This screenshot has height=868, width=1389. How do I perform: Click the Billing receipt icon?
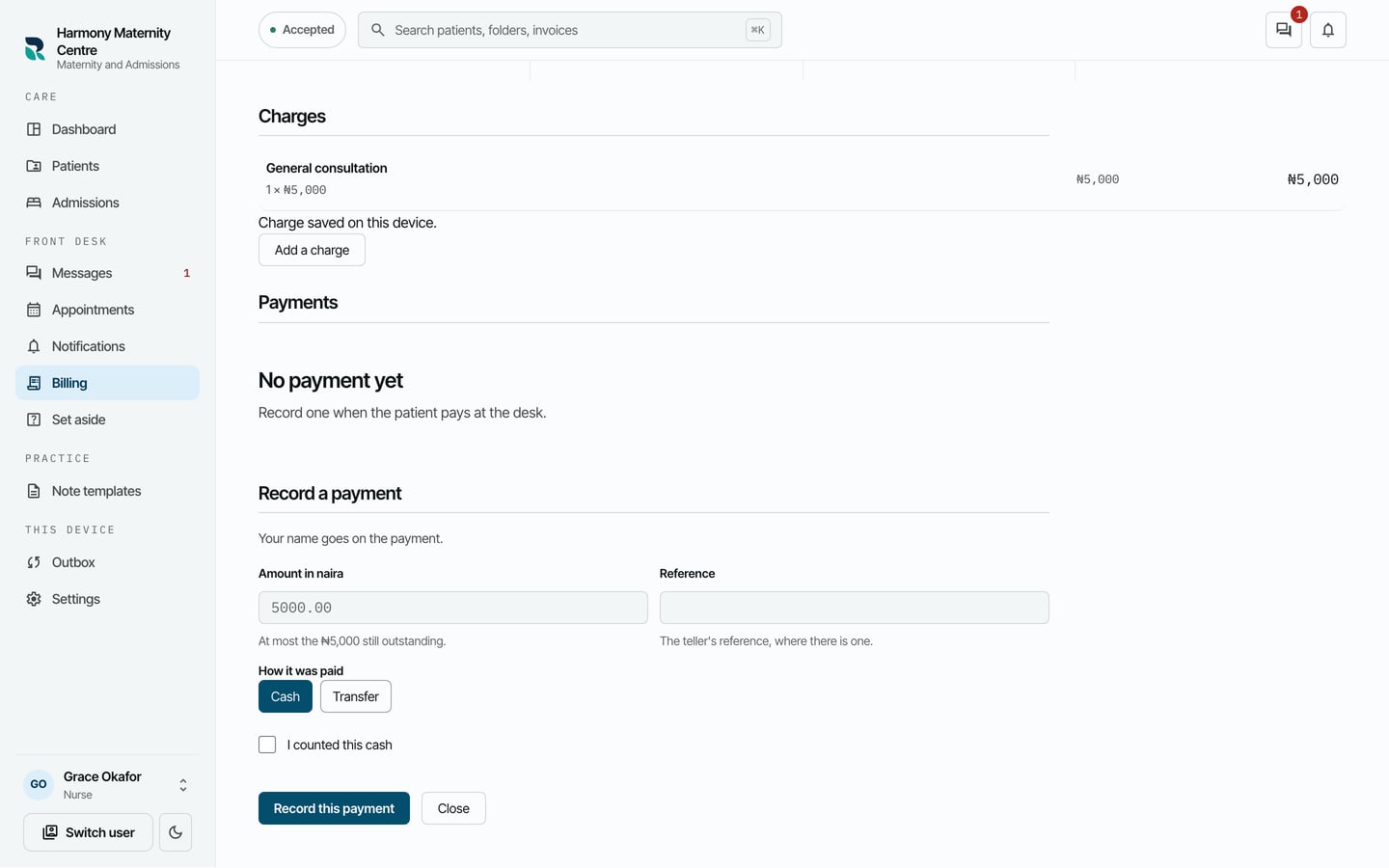tap(34, 383)
